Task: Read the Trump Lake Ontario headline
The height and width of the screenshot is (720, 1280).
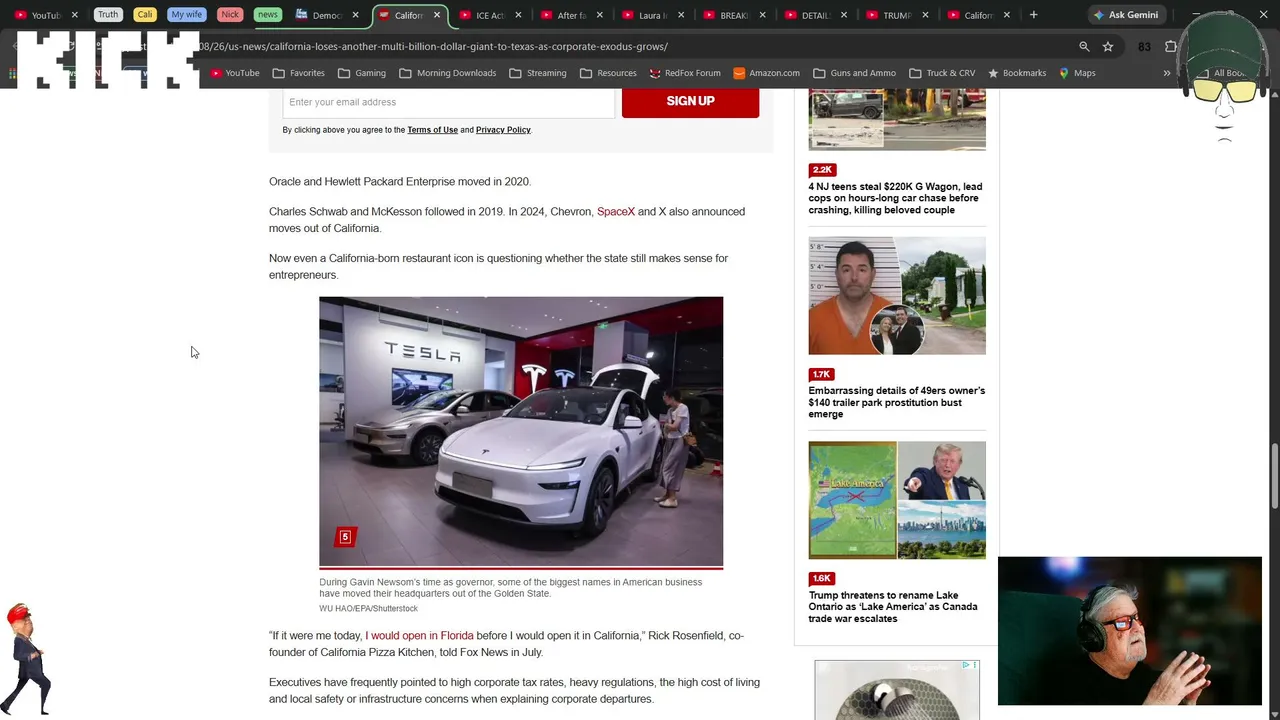Action: tap(893, 607)
